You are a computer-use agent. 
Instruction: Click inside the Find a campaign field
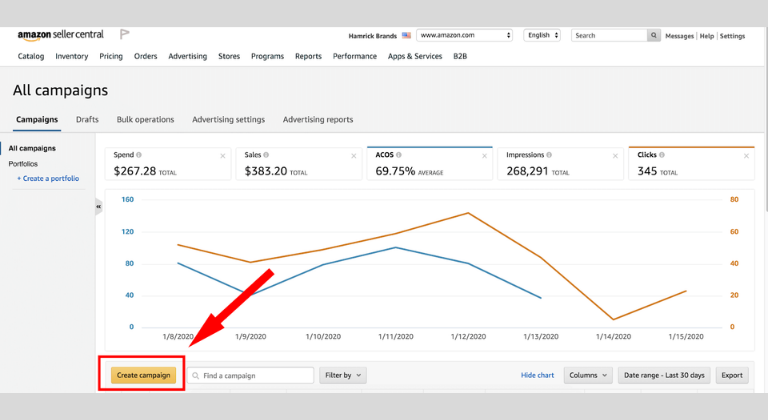coord(255,375)
